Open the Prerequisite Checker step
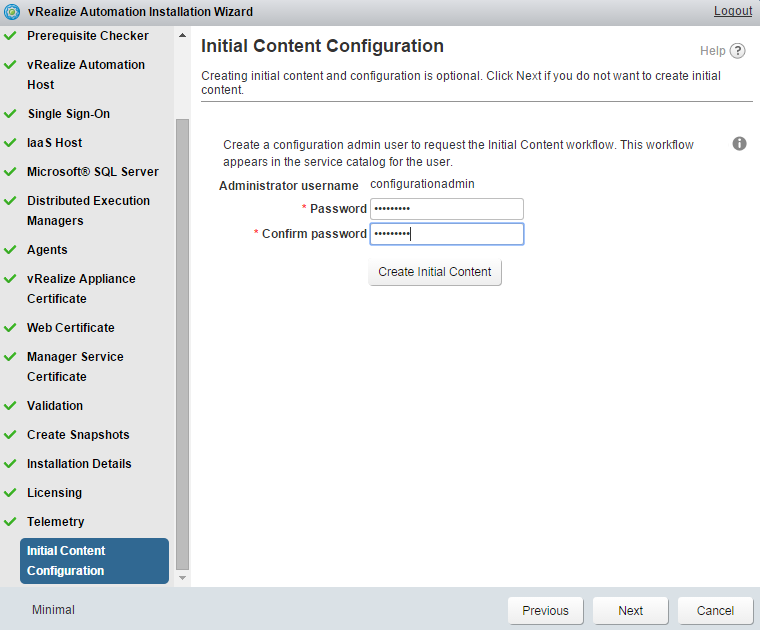 point(87,36)
